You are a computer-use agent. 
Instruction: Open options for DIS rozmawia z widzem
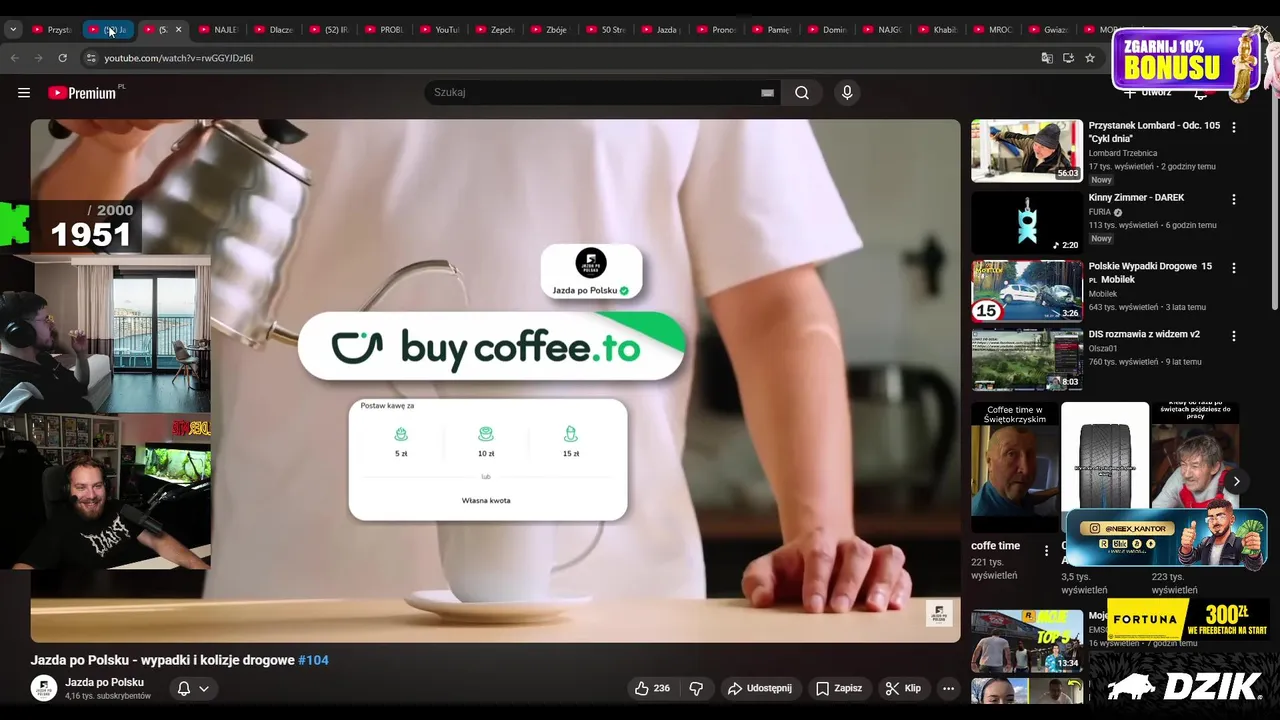(x=1234, y=336)
